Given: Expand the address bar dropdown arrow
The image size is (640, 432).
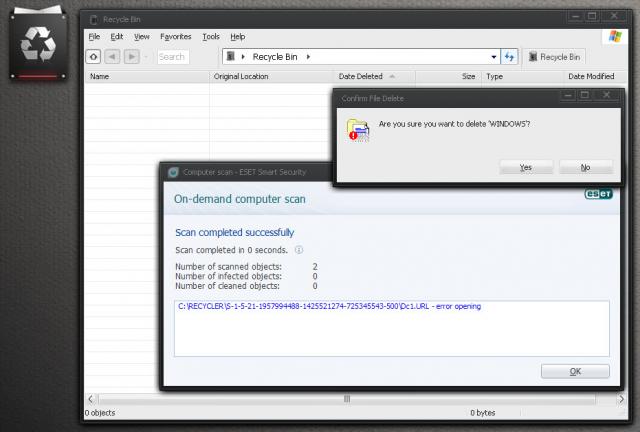Looking at the screenshot, I should (494, 57).
